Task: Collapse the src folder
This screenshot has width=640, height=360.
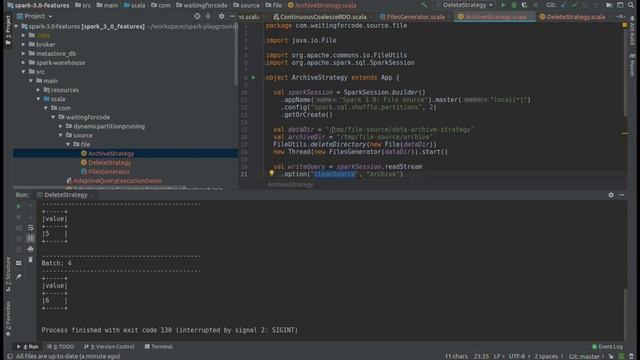Action: pyautogui.click(x=23, y=71)
